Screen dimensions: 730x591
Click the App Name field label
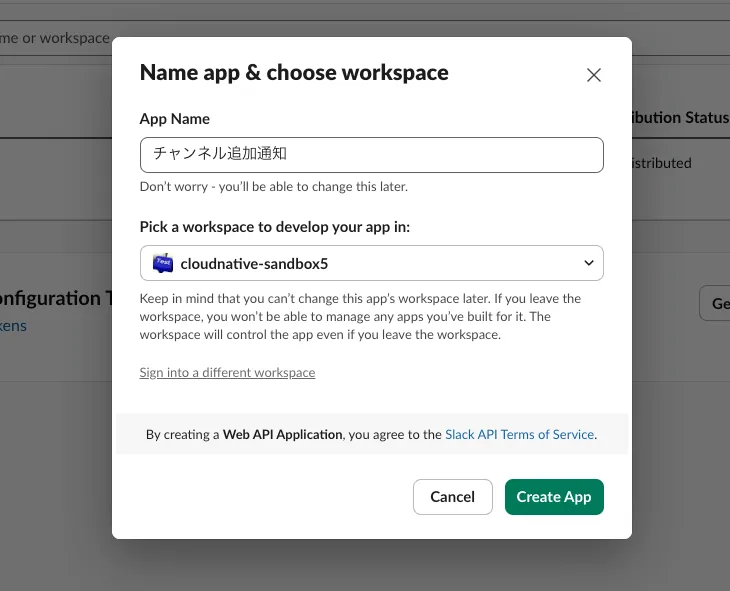175,119
